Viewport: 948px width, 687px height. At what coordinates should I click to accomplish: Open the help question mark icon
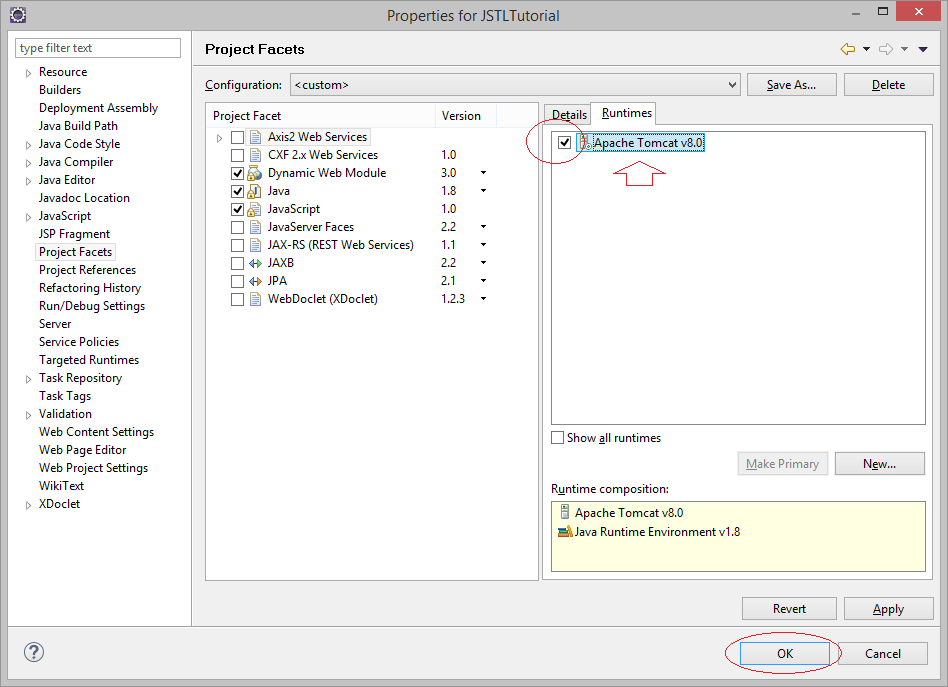coord(34,652)
